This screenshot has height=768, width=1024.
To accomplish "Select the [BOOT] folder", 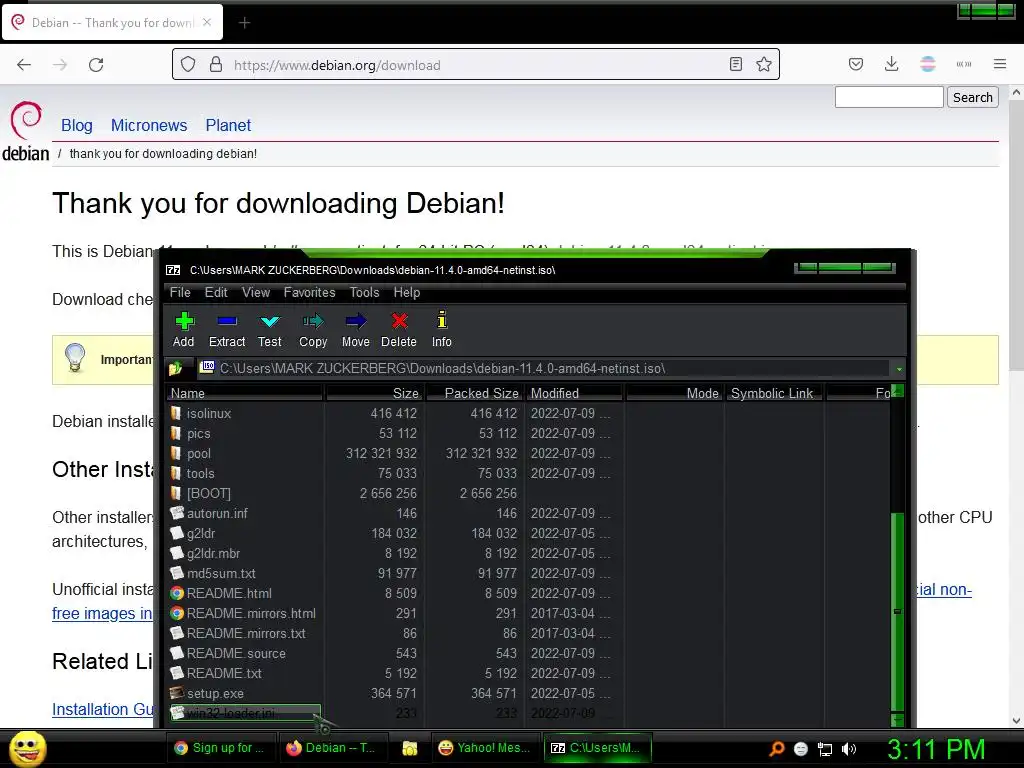I will pos(209,493).
